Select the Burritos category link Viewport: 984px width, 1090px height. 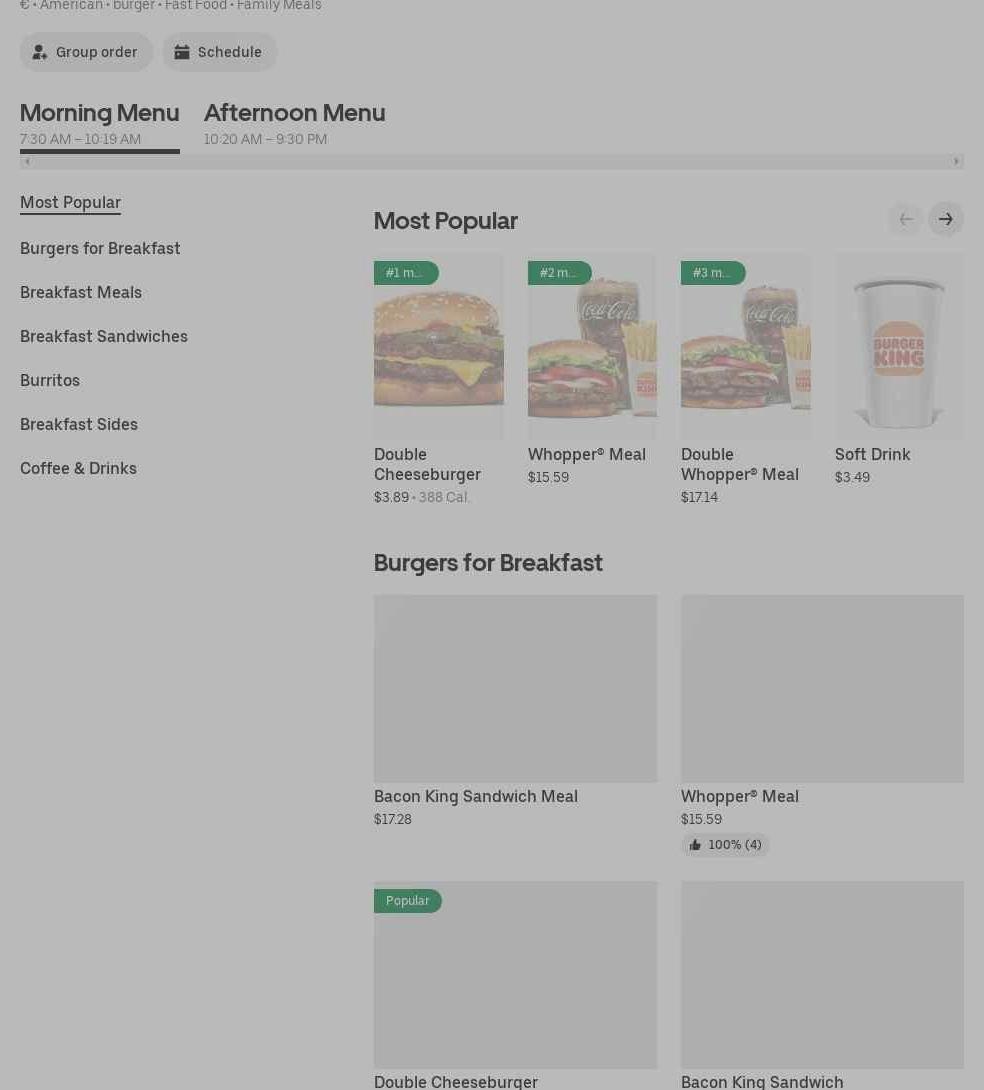50,380
